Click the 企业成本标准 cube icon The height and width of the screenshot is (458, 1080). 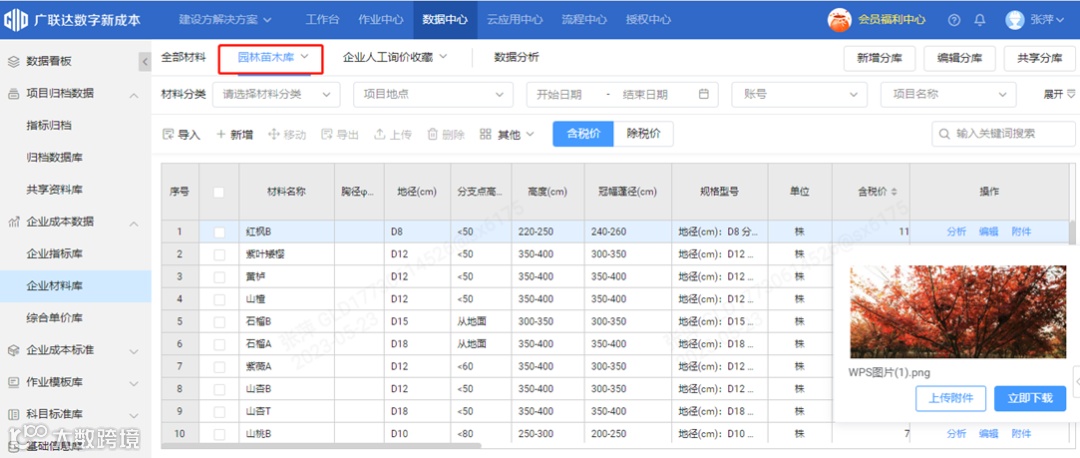(14, 350)
